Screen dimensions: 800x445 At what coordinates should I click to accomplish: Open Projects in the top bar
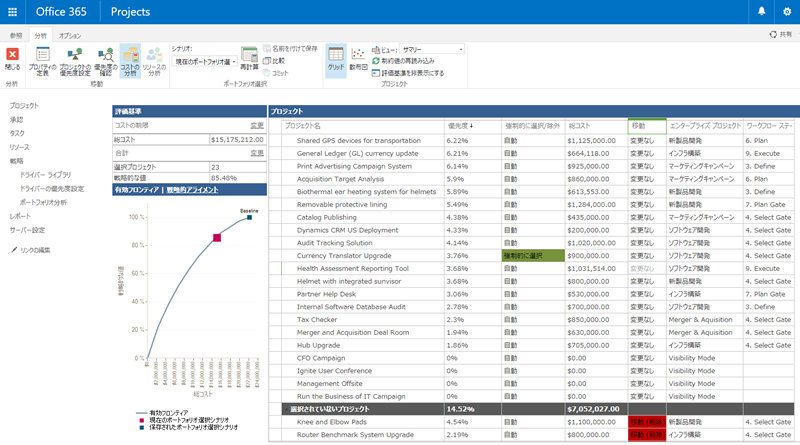tap(130, 12)
